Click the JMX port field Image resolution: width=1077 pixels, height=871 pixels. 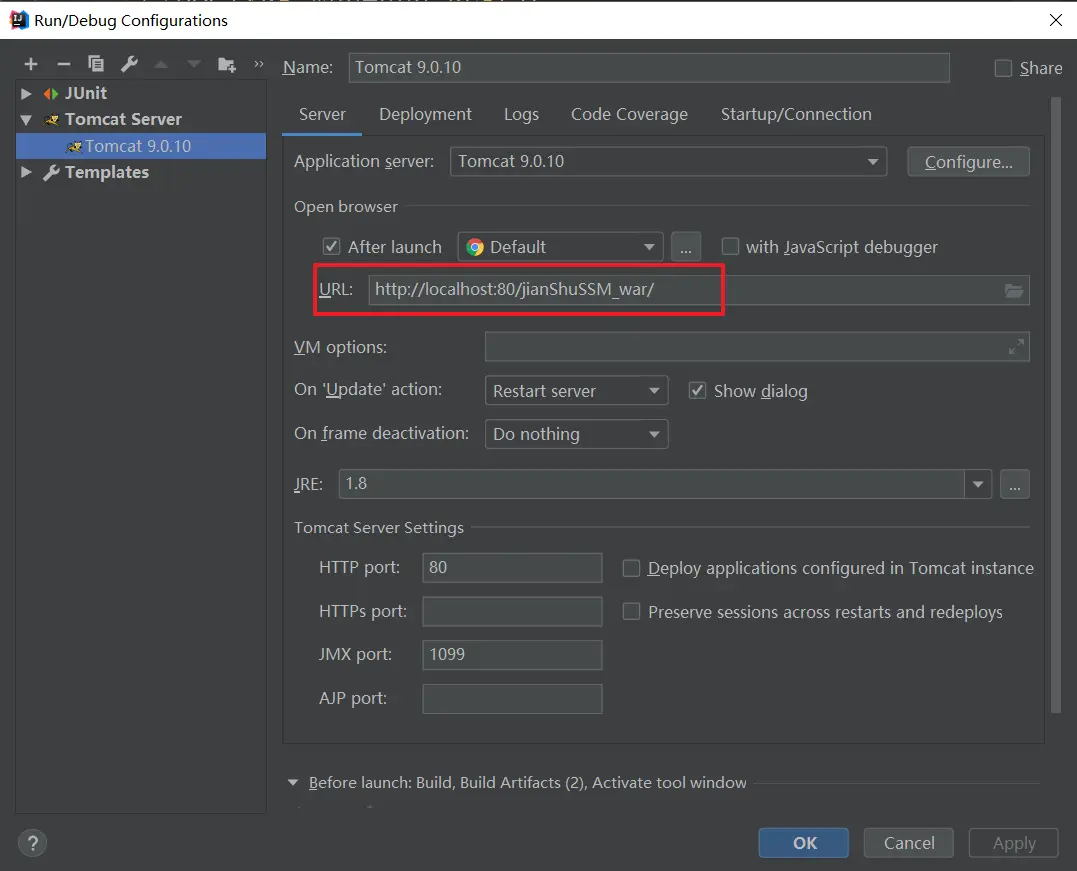(x=512, y=655)
